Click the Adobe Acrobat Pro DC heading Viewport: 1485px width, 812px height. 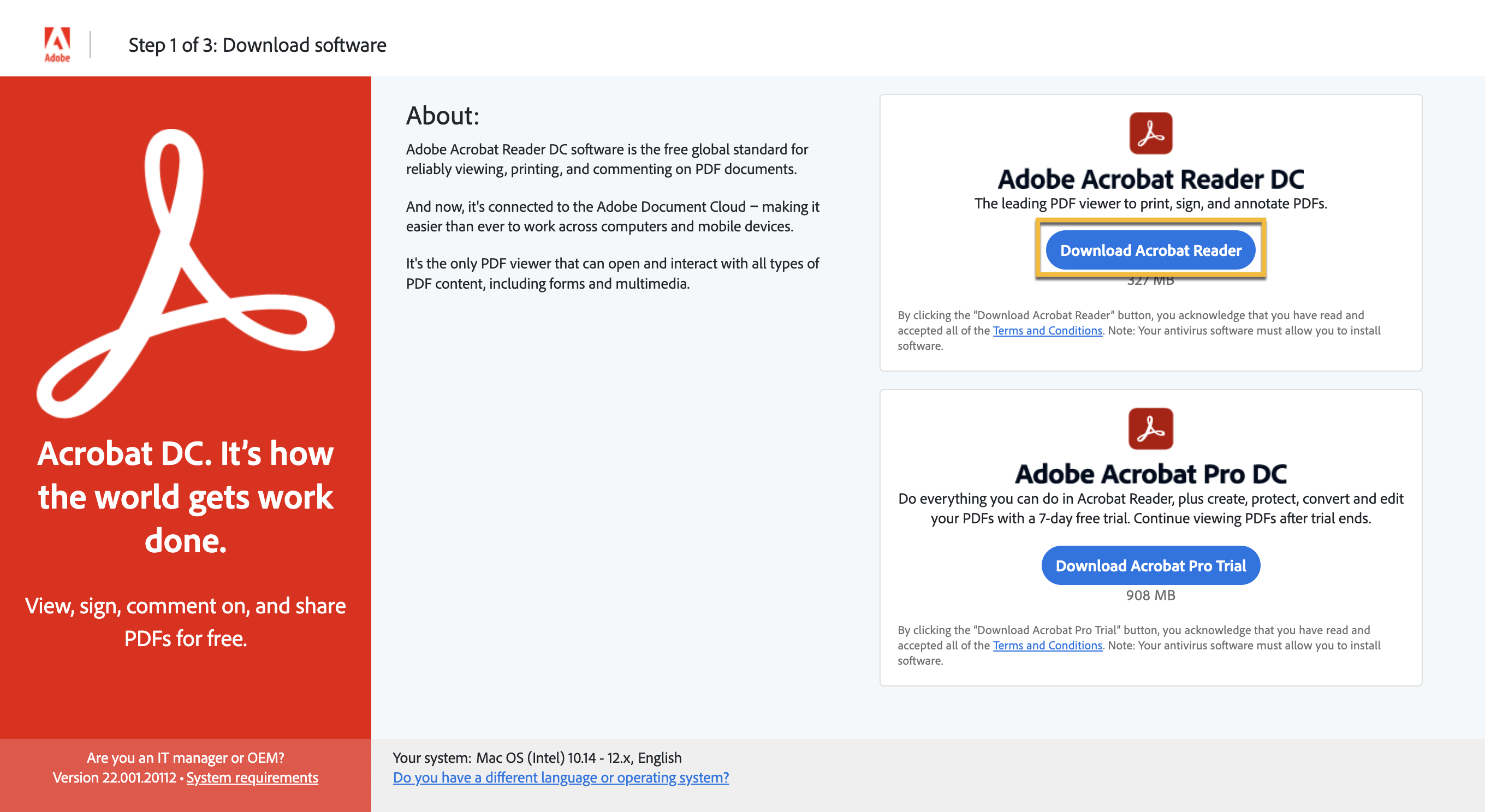[x=1150, y=474]
